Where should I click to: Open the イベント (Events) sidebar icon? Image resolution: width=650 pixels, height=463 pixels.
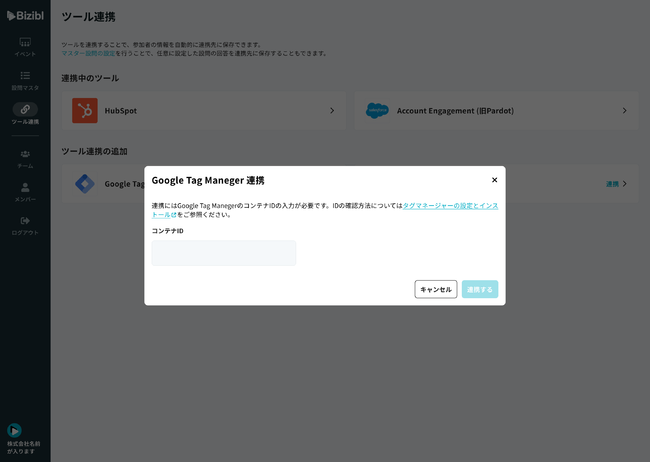point(25,42)
